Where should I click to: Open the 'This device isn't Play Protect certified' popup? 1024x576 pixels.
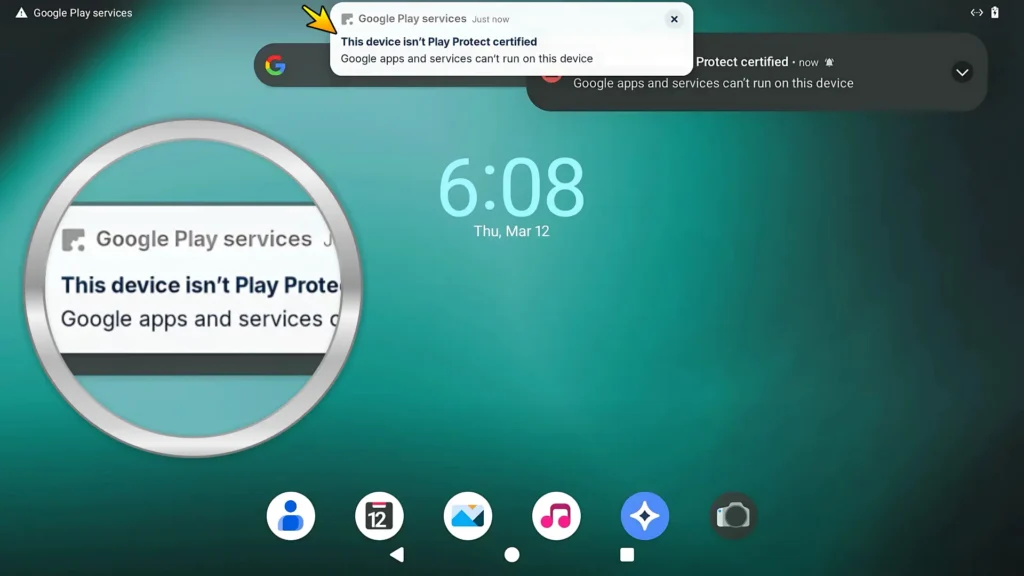511,39
